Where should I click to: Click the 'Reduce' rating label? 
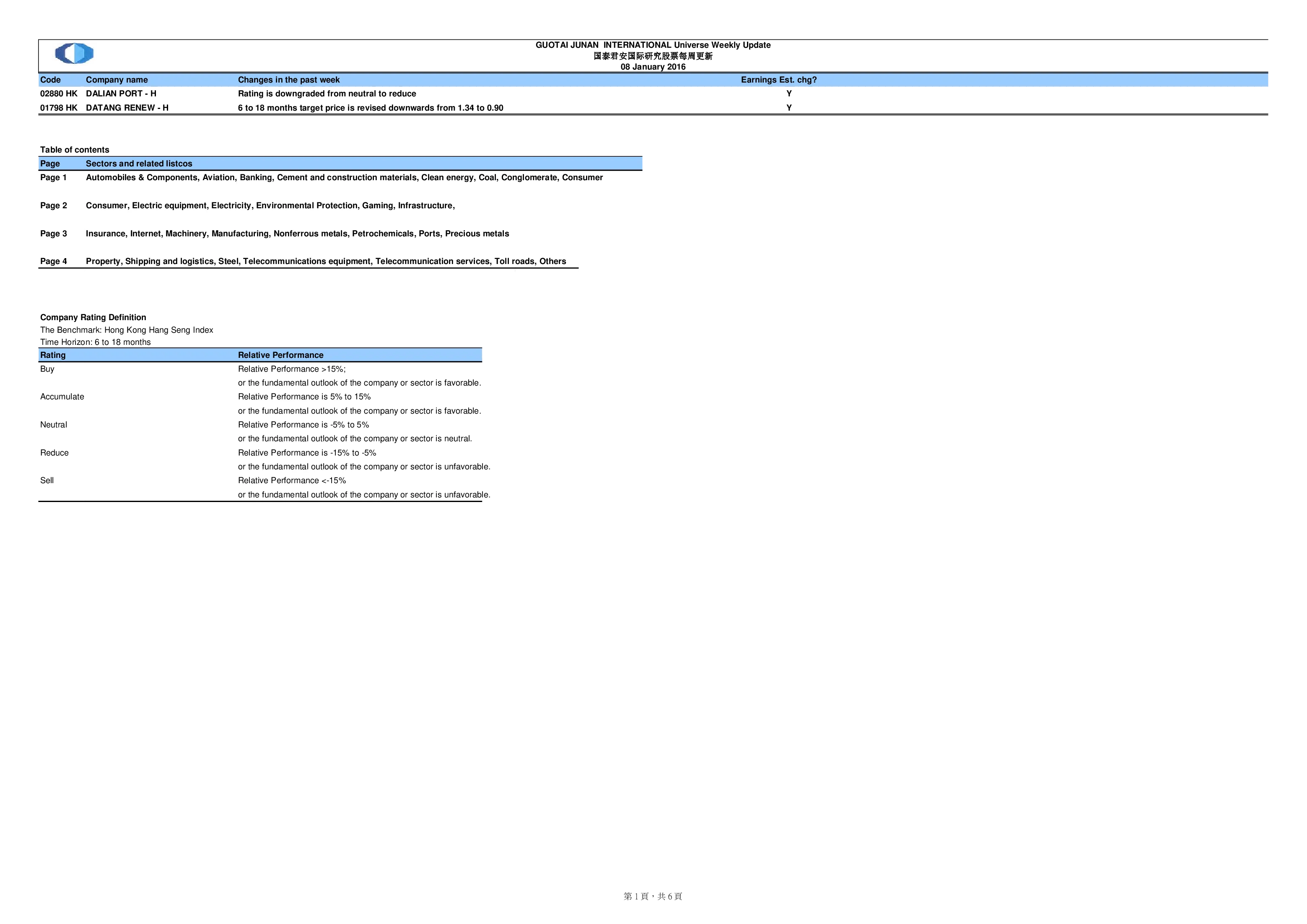54,453
